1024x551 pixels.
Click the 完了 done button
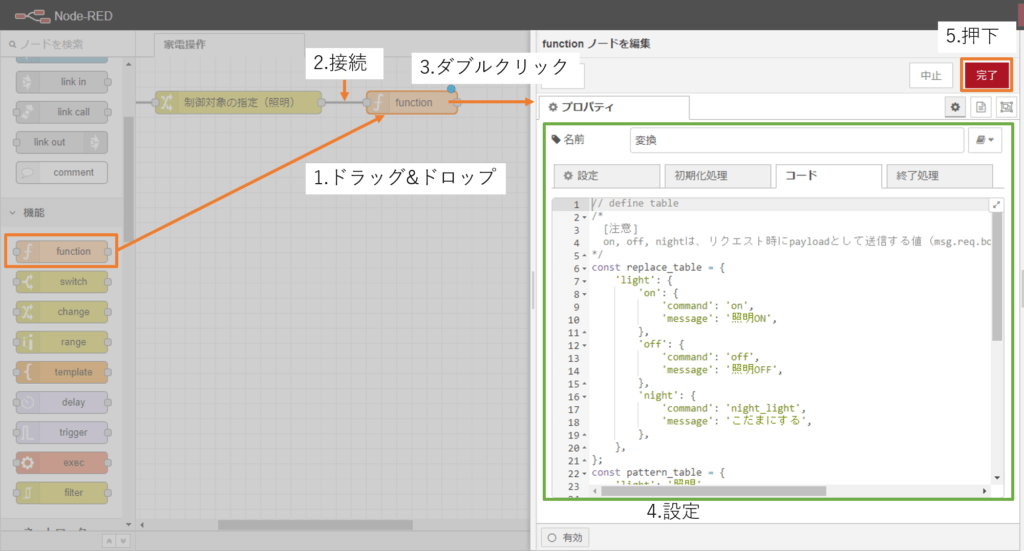986,75
